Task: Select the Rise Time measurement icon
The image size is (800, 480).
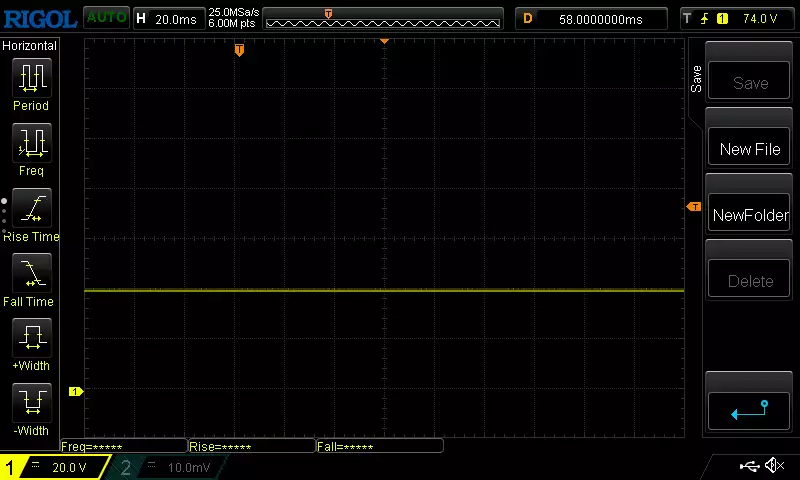Action: click(32, 208)
